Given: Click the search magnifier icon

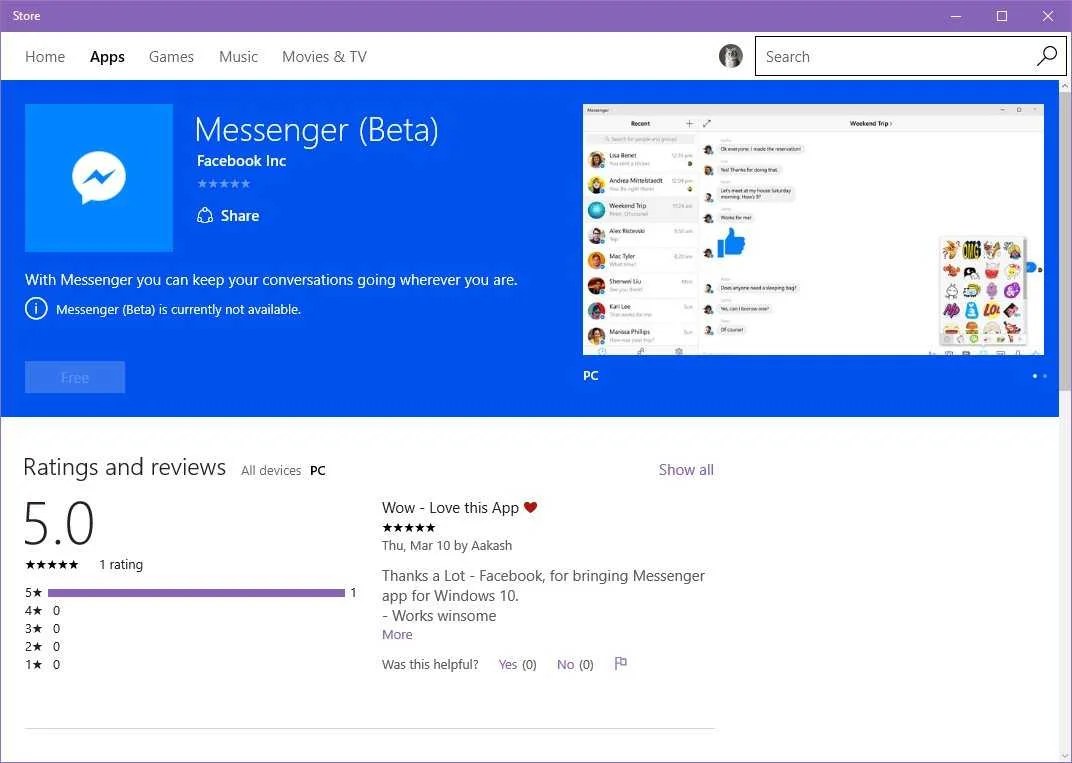Looking at the screenshot, I should pyautogui.click(x=1047, y=56).
